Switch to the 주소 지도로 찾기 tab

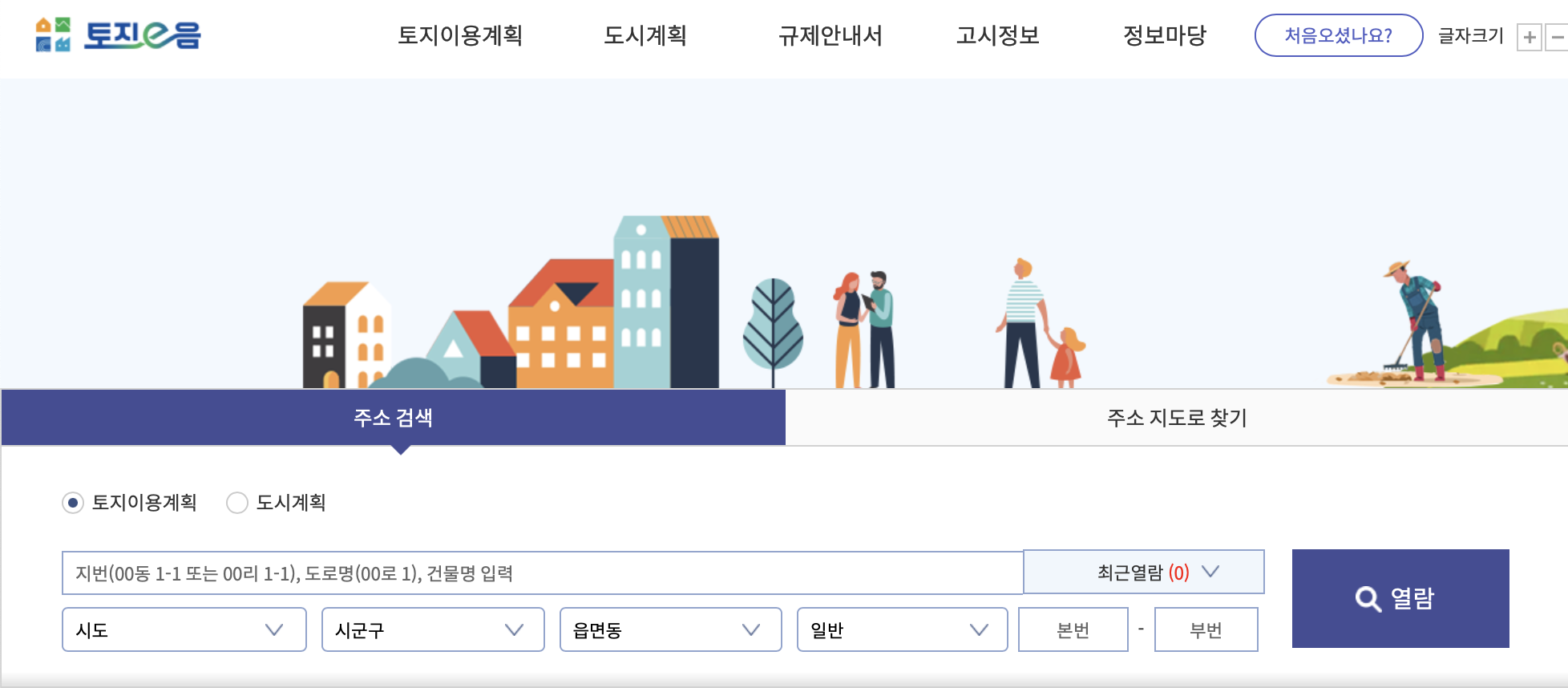[1176, 418]
